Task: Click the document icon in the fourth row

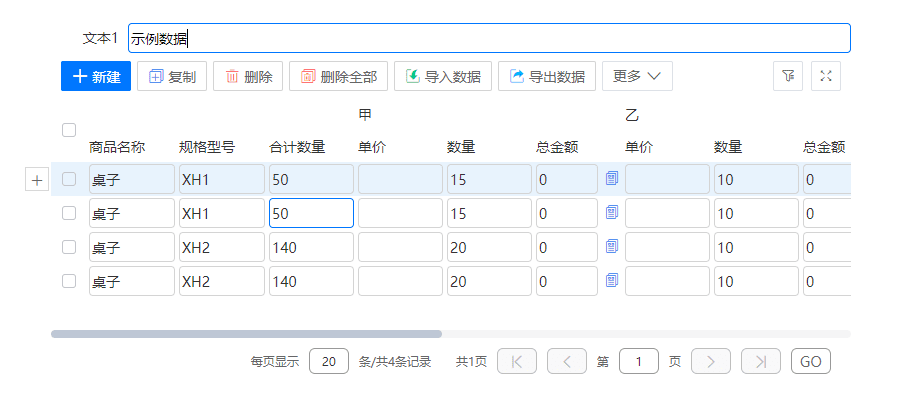Action: pos(611,281)
